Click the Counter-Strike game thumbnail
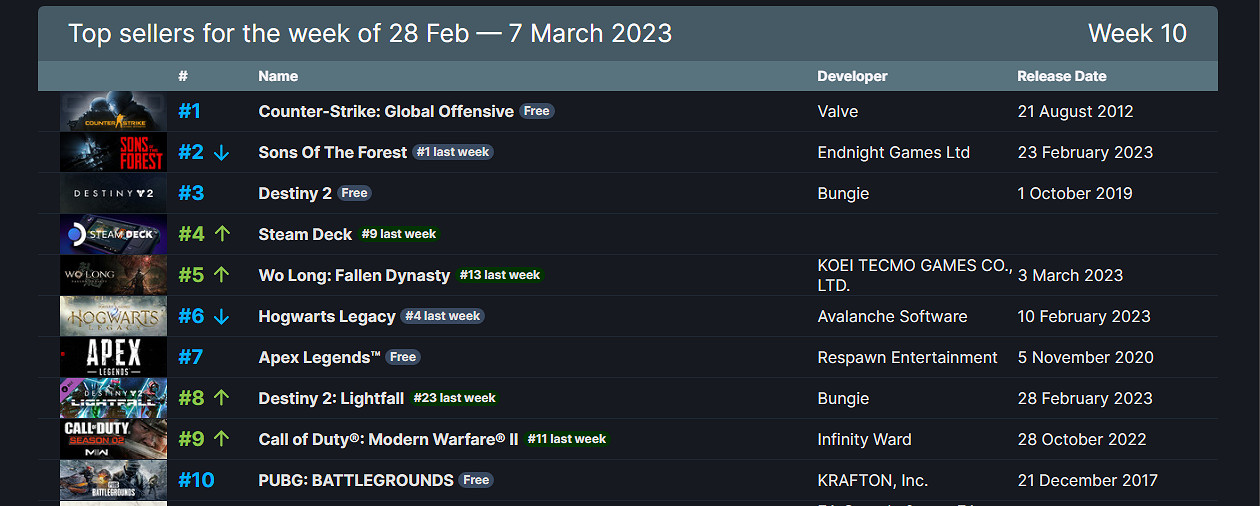The width and height of the screenshot is (1260, 506). 112,112
